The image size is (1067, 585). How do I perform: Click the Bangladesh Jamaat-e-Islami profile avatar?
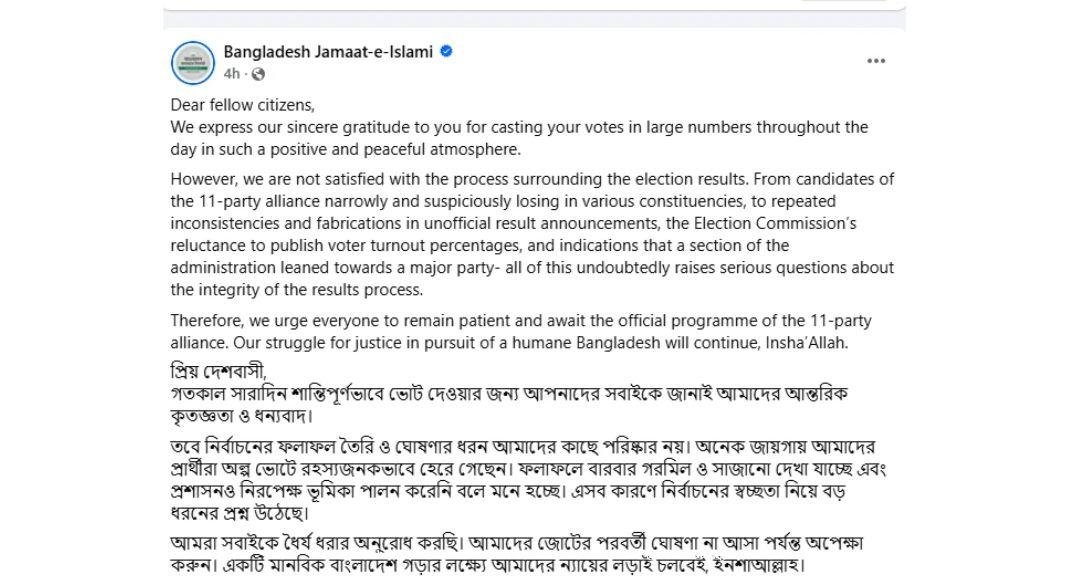(x=192, y=62)
